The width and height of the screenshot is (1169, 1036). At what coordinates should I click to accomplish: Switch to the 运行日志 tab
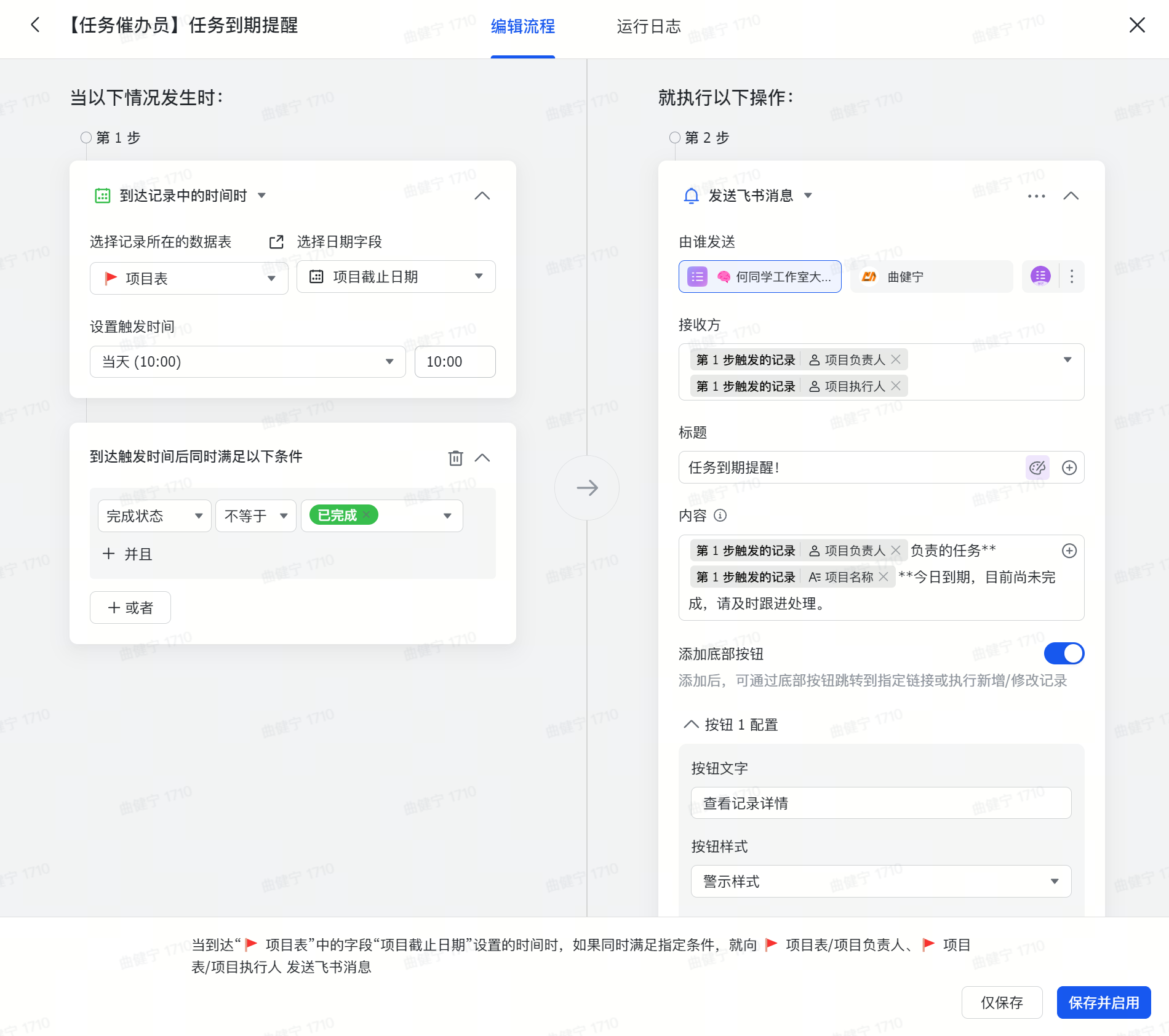(648, 26)
